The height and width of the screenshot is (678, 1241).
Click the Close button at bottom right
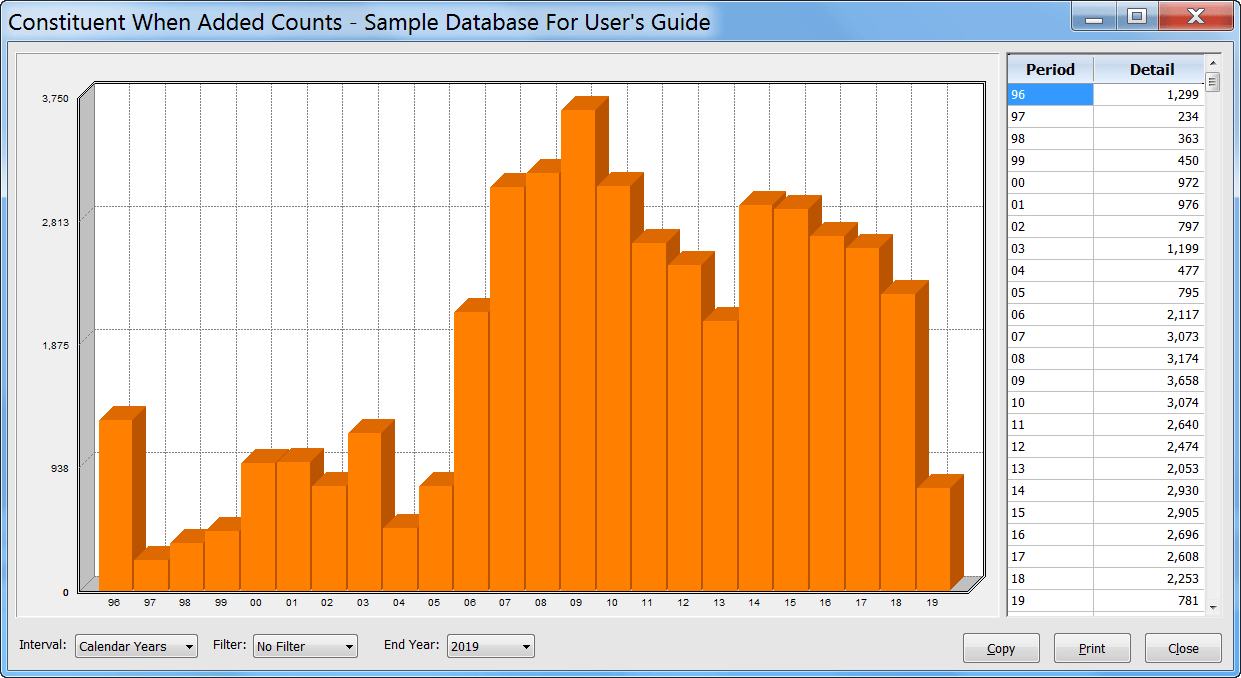tap(1182, 648)
